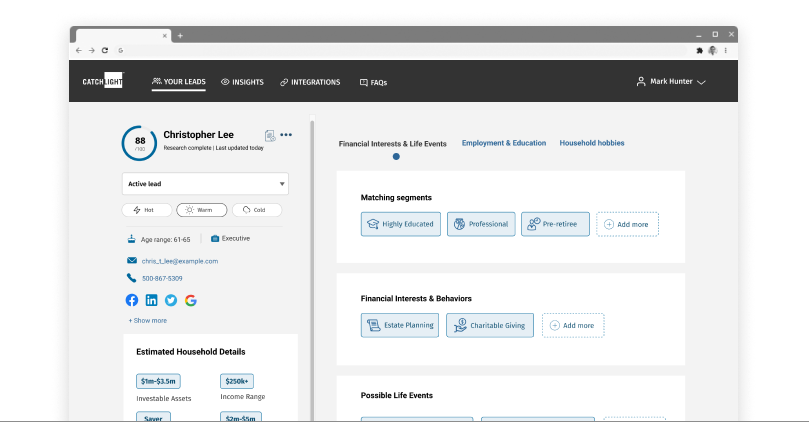Set lead temperature to Cold
Image resolution: width=809 pixels, height=422 pixels.
[x=257, y=210]
